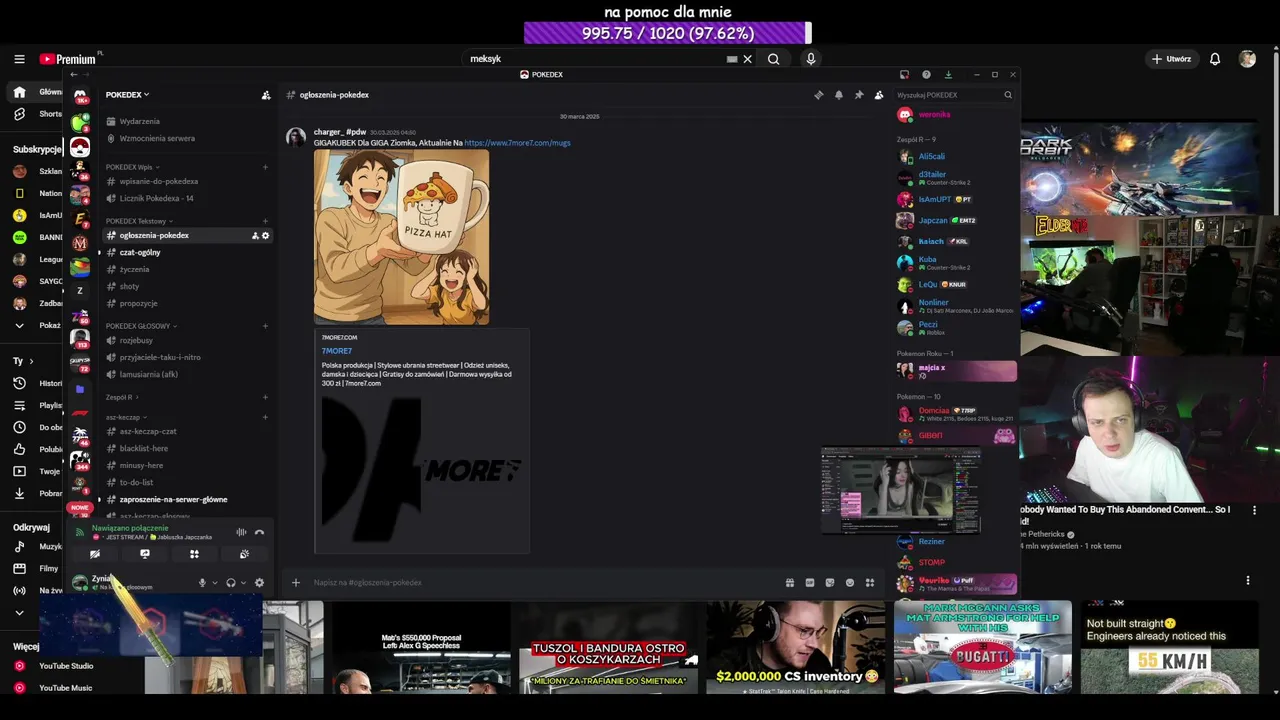1280x720 pixels.
Task: Open microphone input options arrow
Action: pyautogui.click(x=214, y=583)
